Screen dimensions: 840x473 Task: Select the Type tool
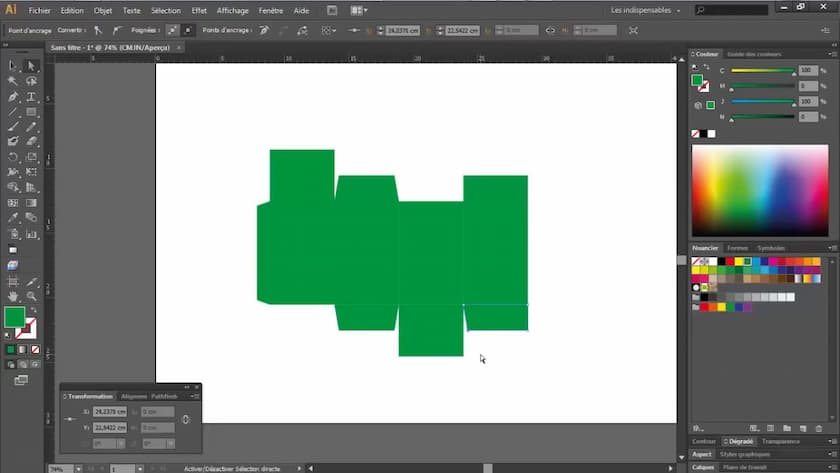(x=31, y=97)
